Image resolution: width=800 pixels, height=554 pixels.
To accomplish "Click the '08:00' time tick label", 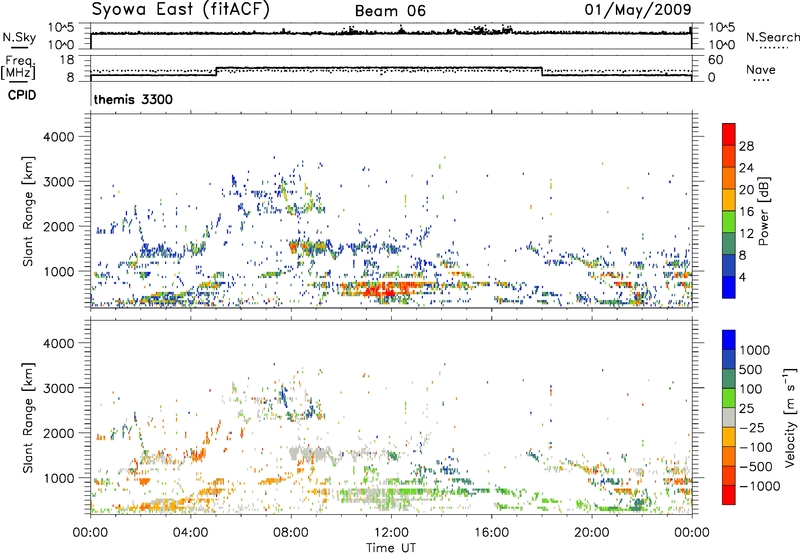I will (291, 533).
